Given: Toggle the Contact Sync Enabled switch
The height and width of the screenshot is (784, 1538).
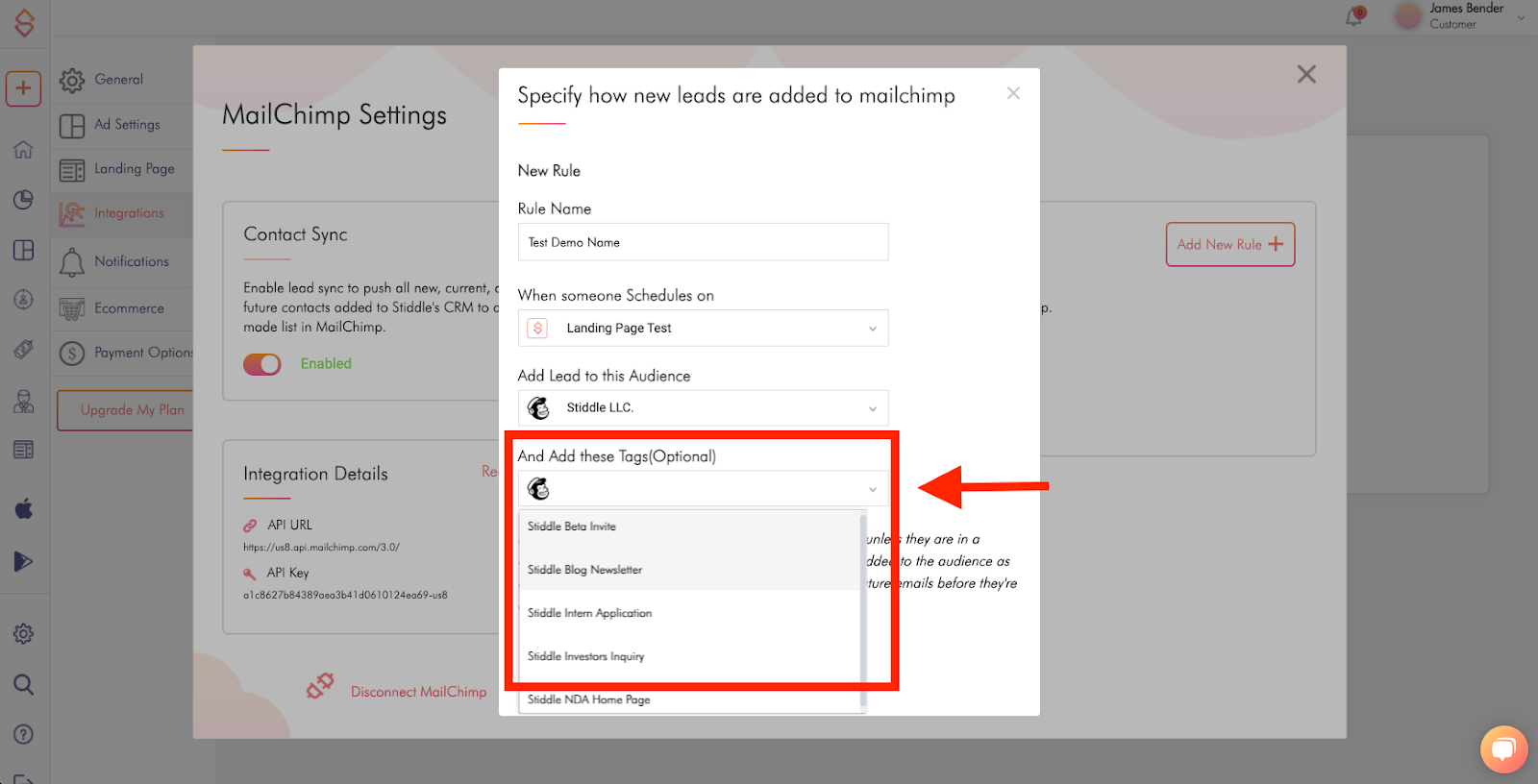Looking at the screenshot, I should point(261,364).
